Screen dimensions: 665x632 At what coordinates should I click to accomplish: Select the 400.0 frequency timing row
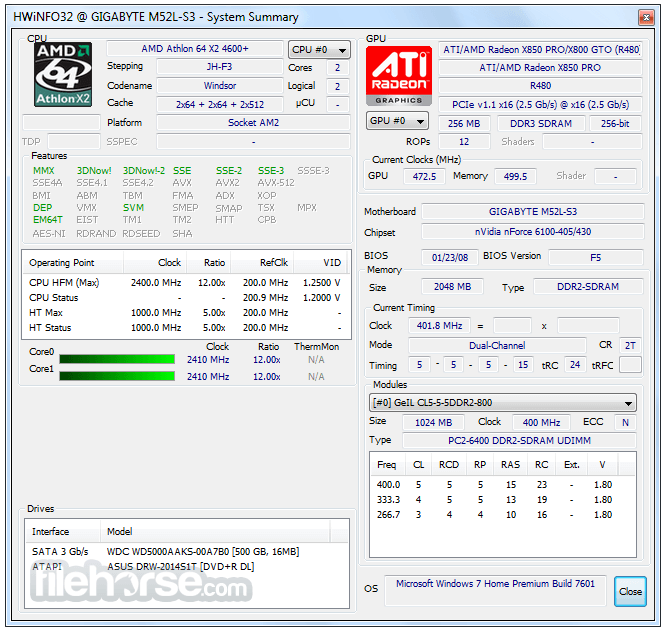(503, 484)
